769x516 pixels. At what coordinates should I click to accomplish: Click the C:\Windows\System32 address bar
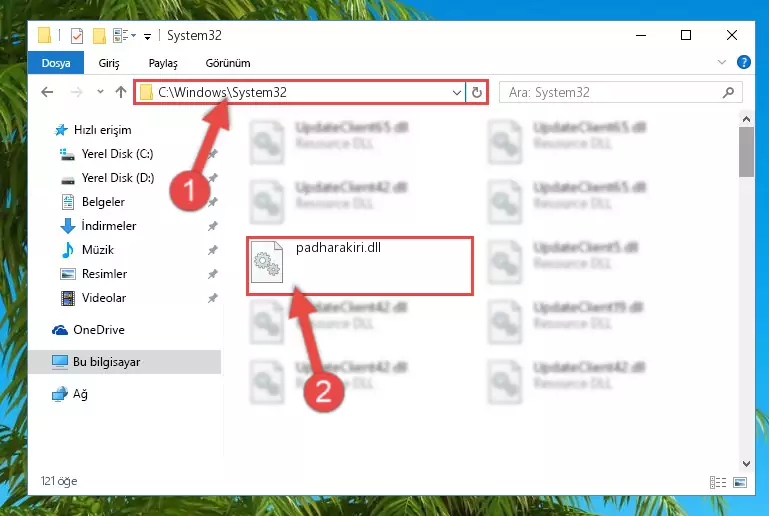[x=300, y=92]
